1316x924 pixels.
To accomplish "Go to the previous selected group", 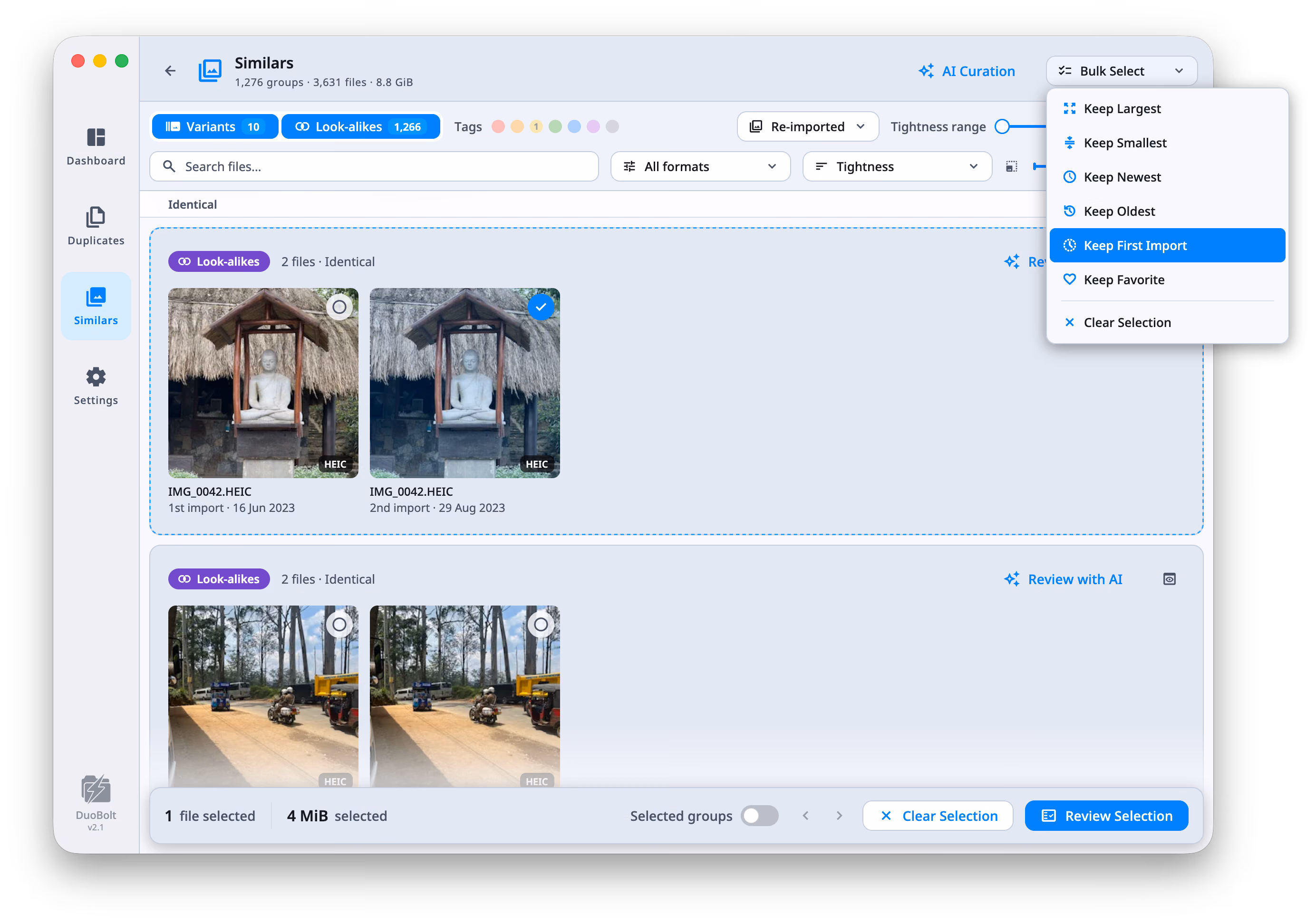I will click(806, 816).
